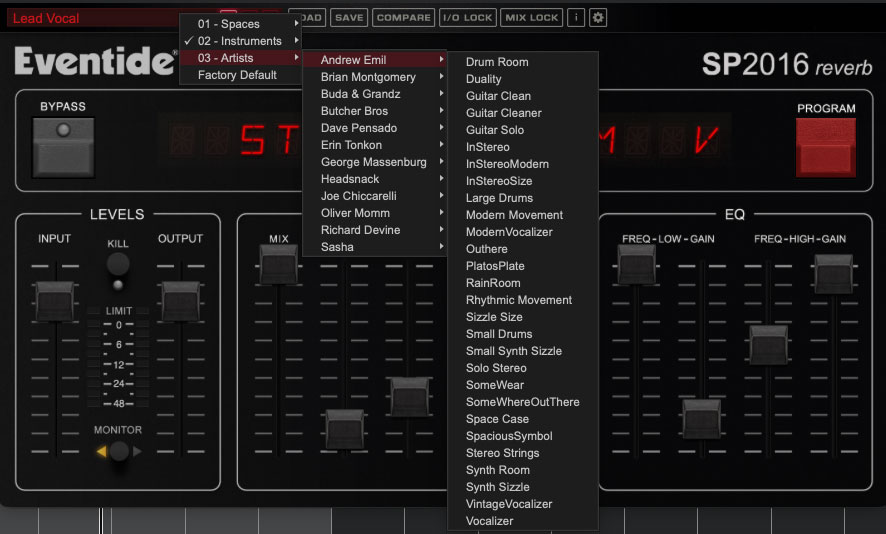886x534 pixels.
Task: Select the VintageVocalizer preset
Action: click(523, 504)
